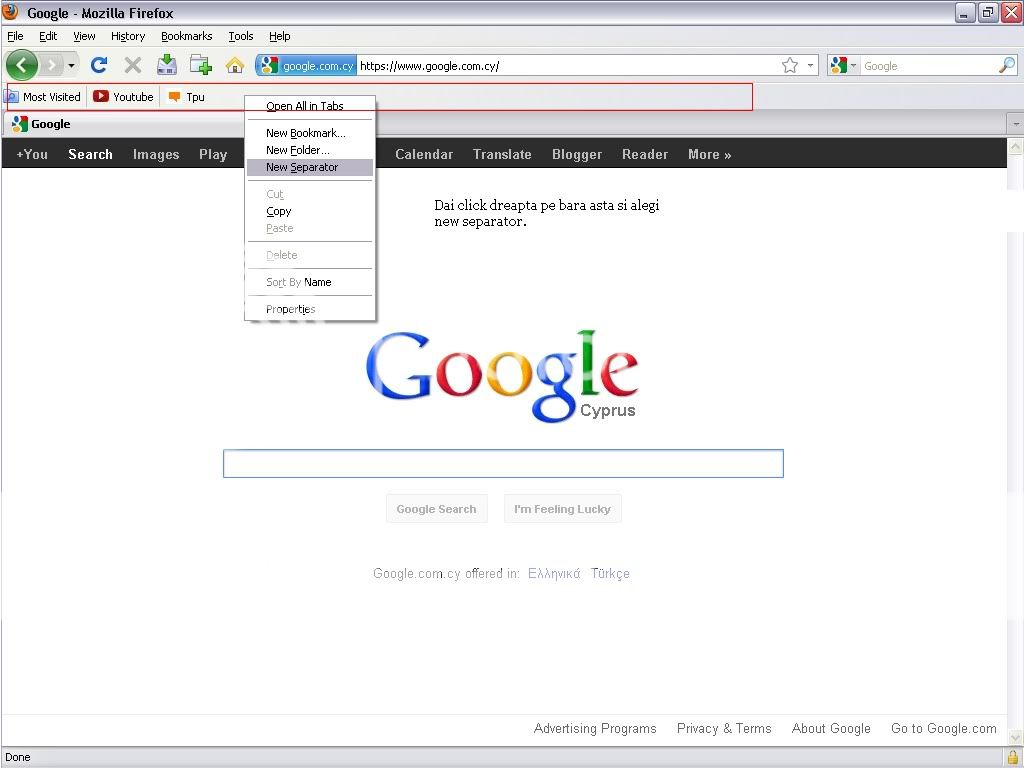The width and height of the screenshot is (1024, 768).
Task: Open the File menu
Action: tap(15, 36)
